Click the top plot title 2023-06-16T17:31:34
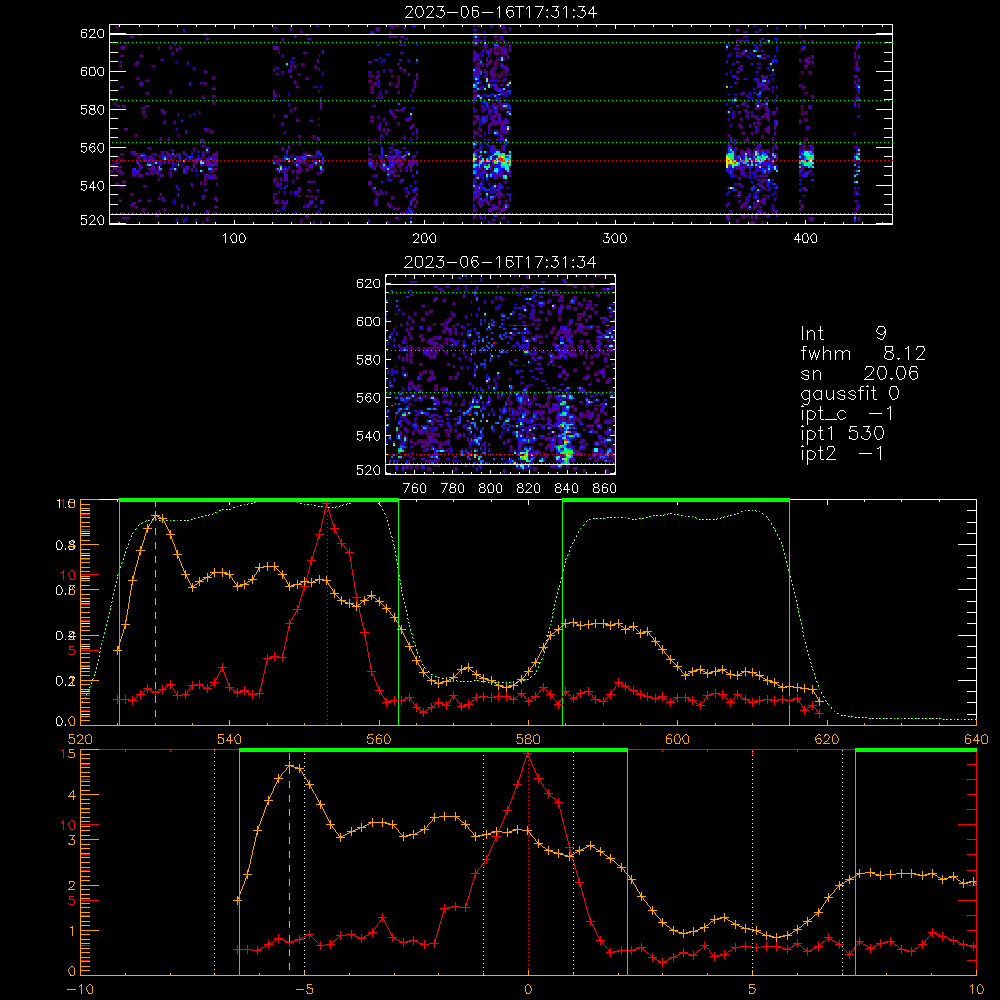This screenshot has width=1000, height=1000. 501,12
